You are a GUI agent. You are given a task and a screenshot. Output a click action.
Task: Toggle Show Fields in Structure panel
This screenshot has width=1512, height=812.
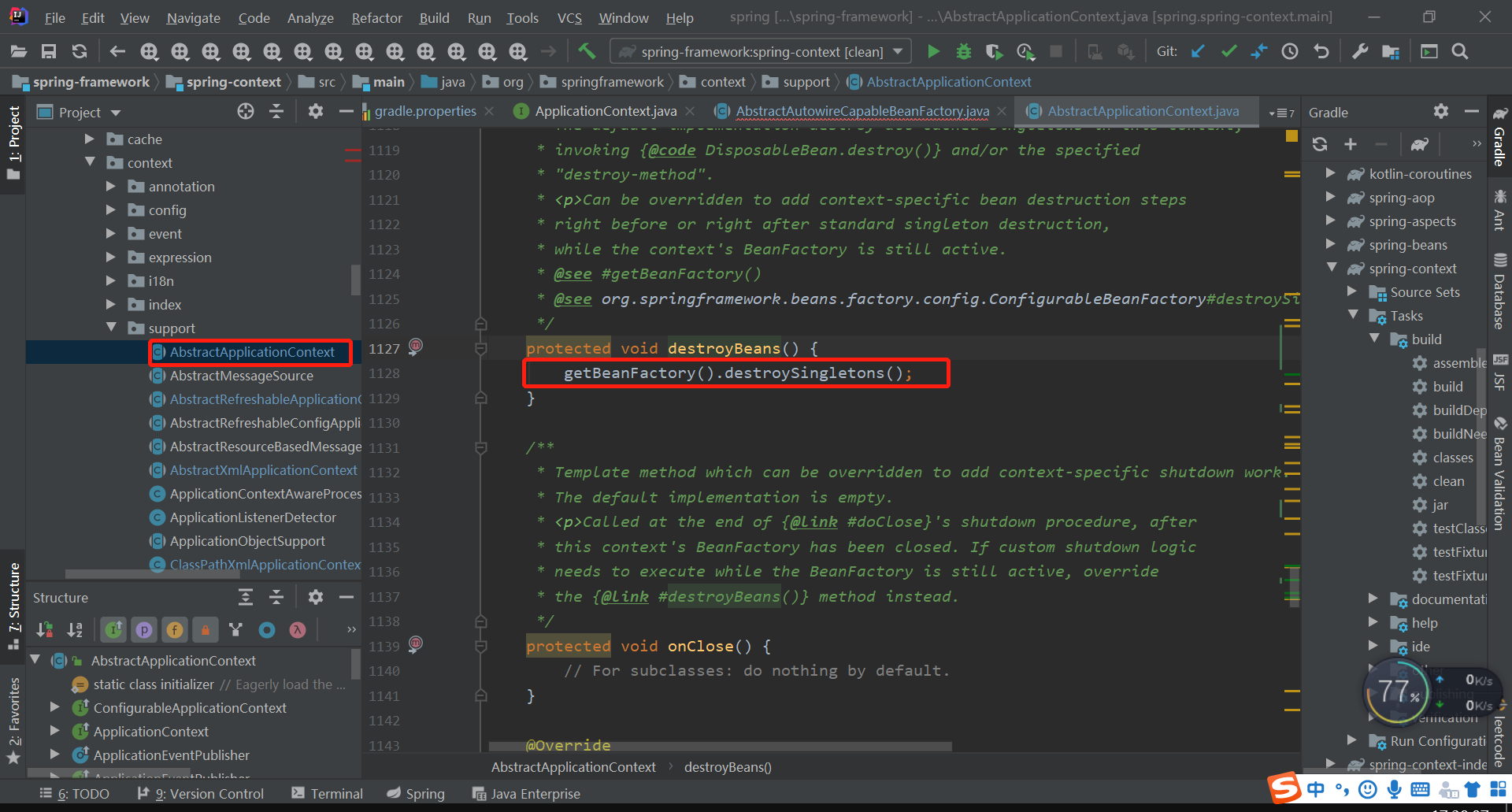click(x=175, y=629)
